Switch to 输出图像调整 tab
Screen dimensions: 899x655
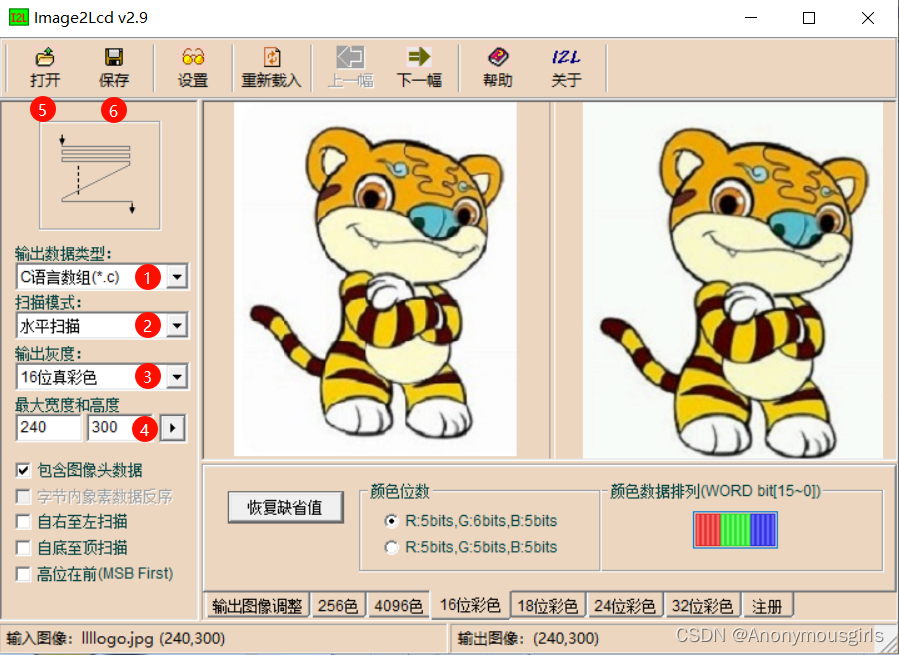[x=257, y=606]
